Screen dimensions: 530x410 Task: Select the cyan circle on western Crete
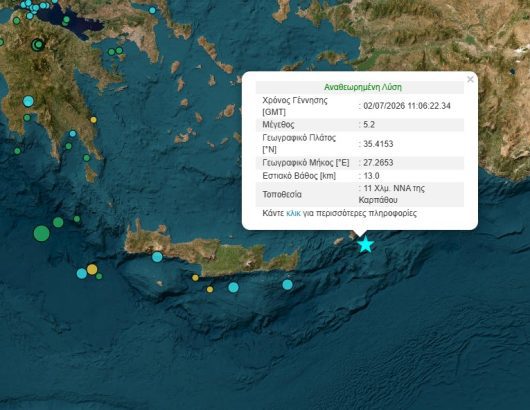pyautogui.click(x=157, y=257)
